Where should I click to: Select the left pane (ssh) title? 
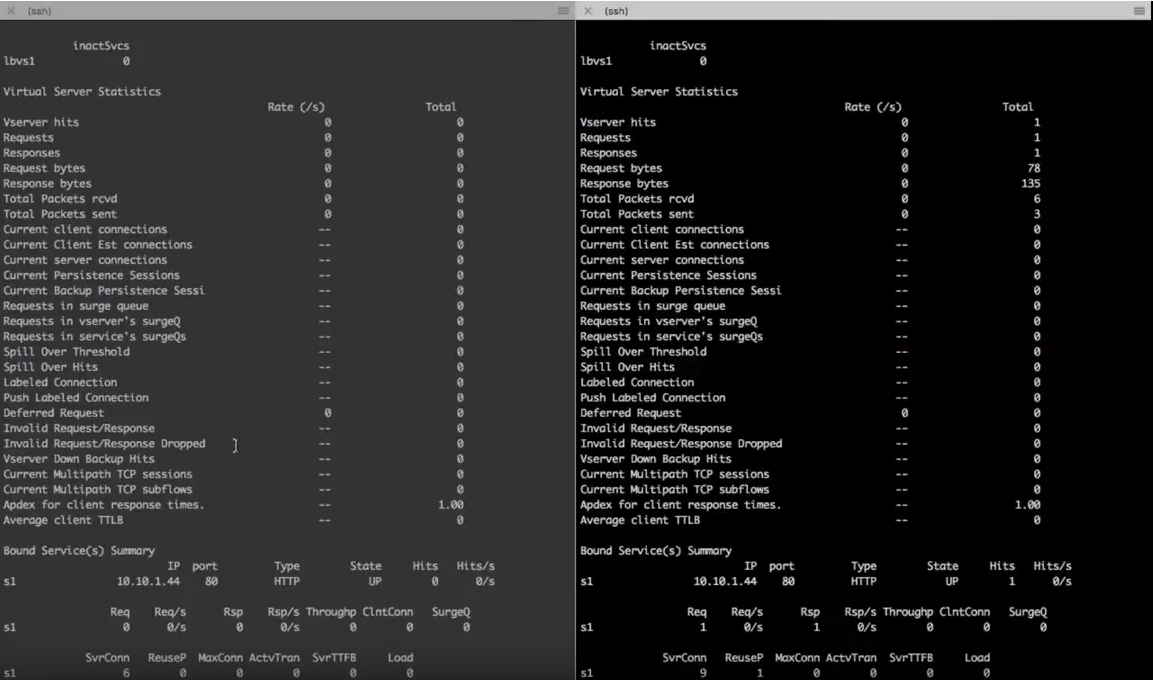pyautogui.click(x=41, y=10)
